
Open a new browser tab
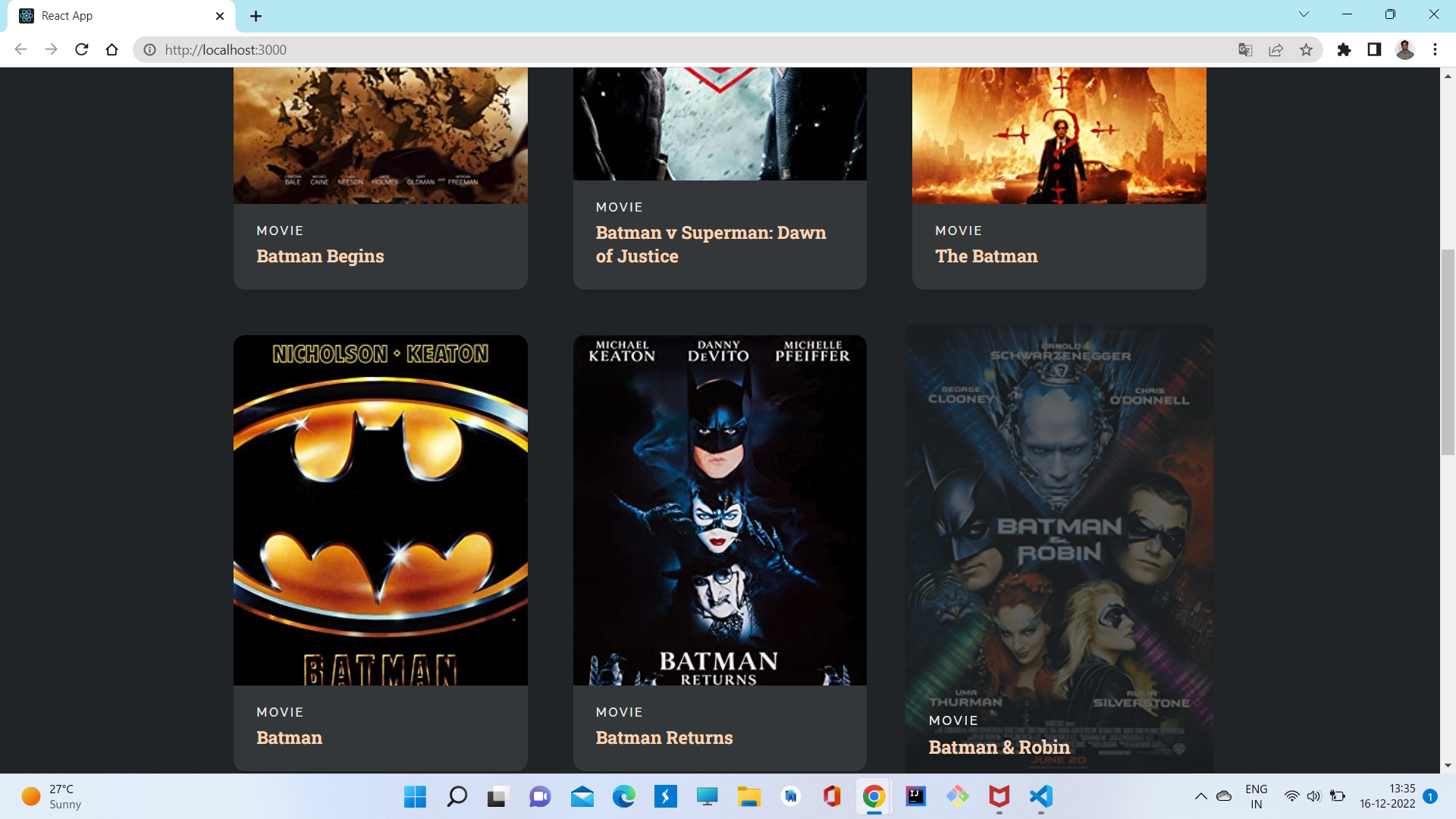(256, 16)
